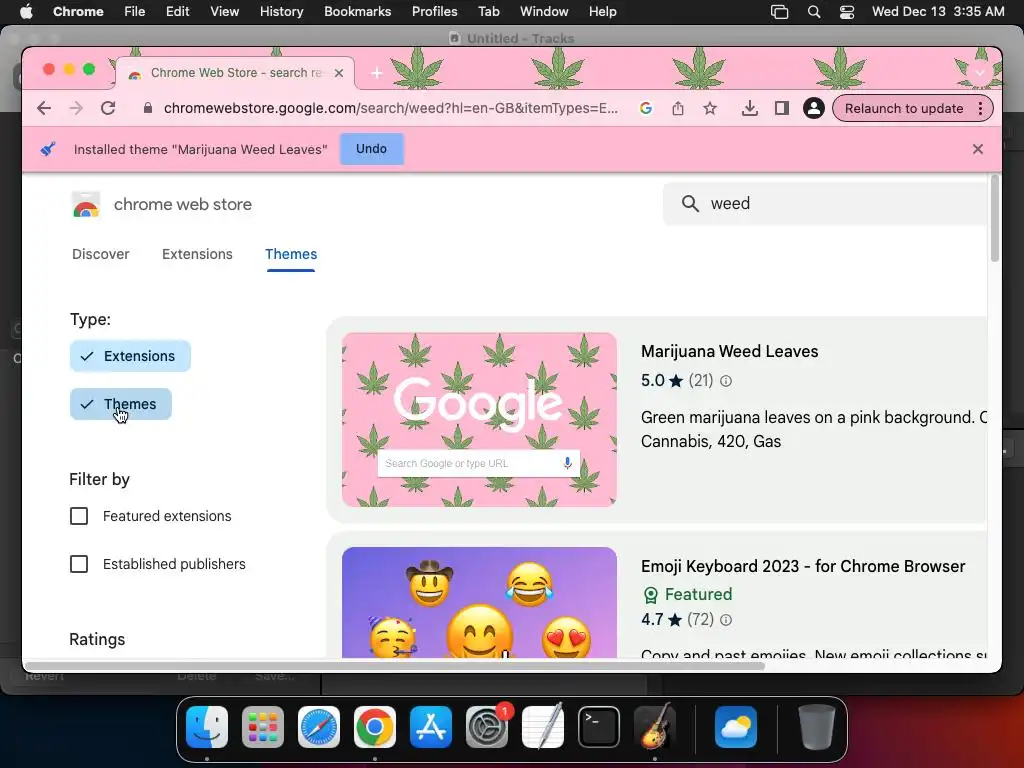Select the Themes tab
This screenshot has height=768, width=1024.
click(x=291, y=254)
